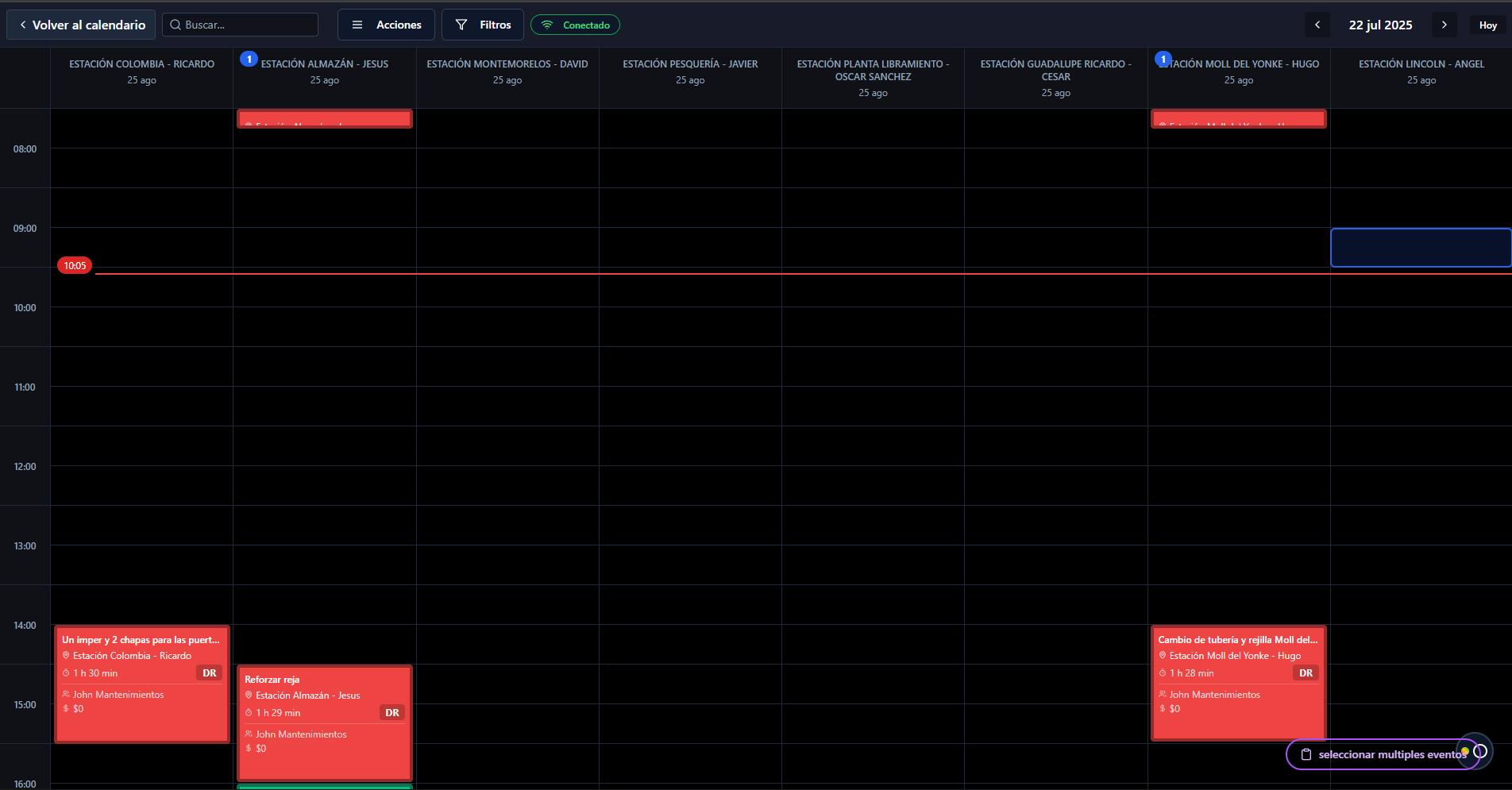This screenshot has height=790, width=1512.
Task: Select header Estación Planta Libramiento - Oscar Sanchez
Action: [x=873, y=78]
